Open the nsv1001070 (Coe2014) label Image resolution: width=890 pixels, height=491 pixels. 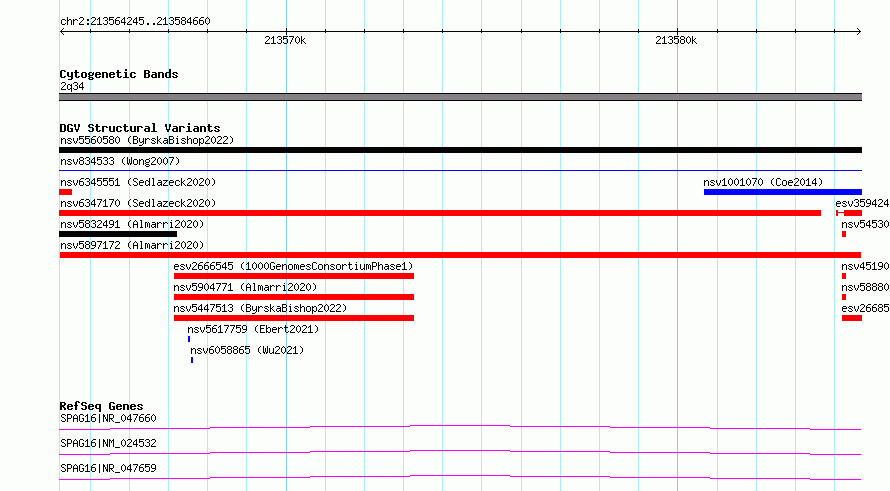(x=763, y=182)
